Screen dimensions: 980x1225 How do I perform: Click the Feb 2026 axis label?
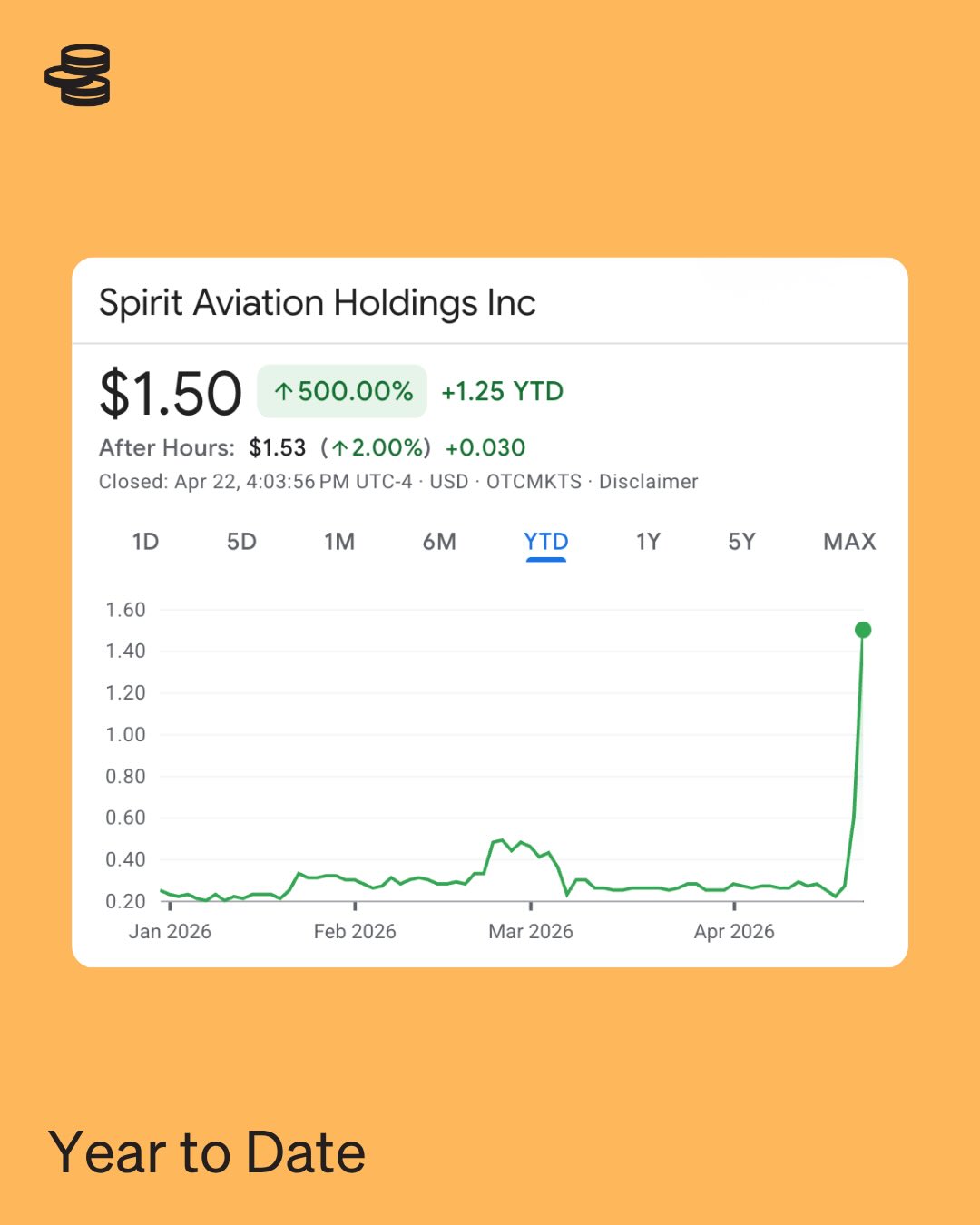pyautogui.click(x=355, y=932)
